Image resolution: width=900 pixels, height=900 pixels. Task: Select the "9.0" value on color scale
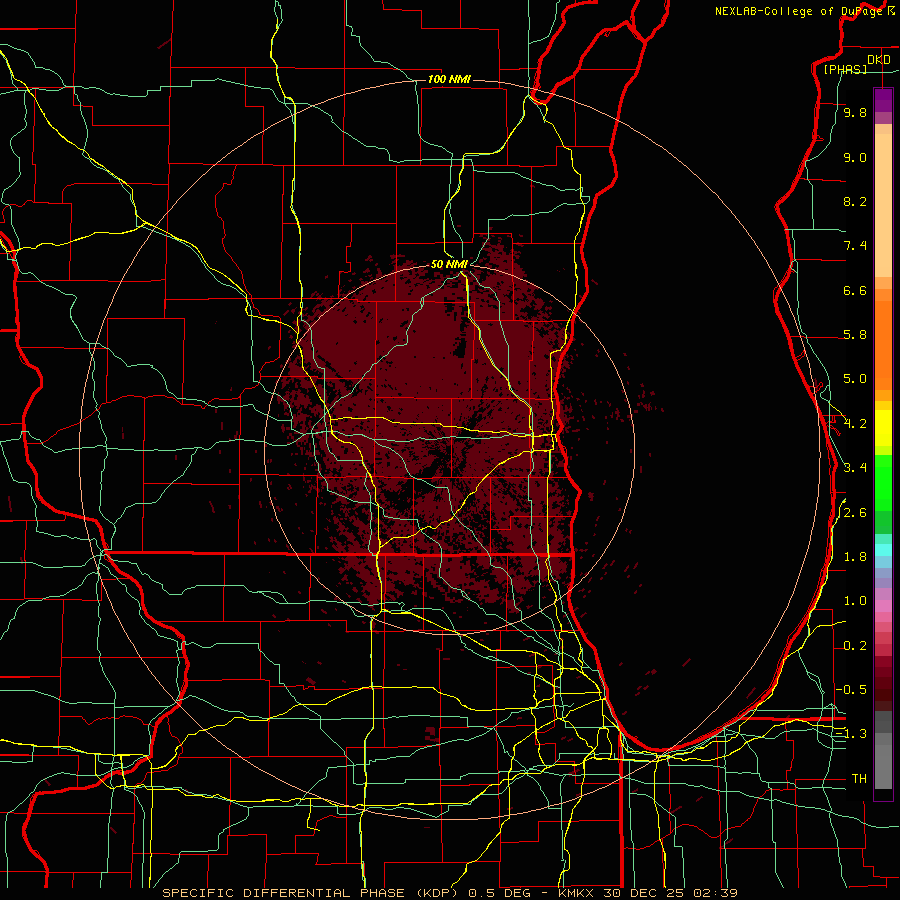pos(855,157)
